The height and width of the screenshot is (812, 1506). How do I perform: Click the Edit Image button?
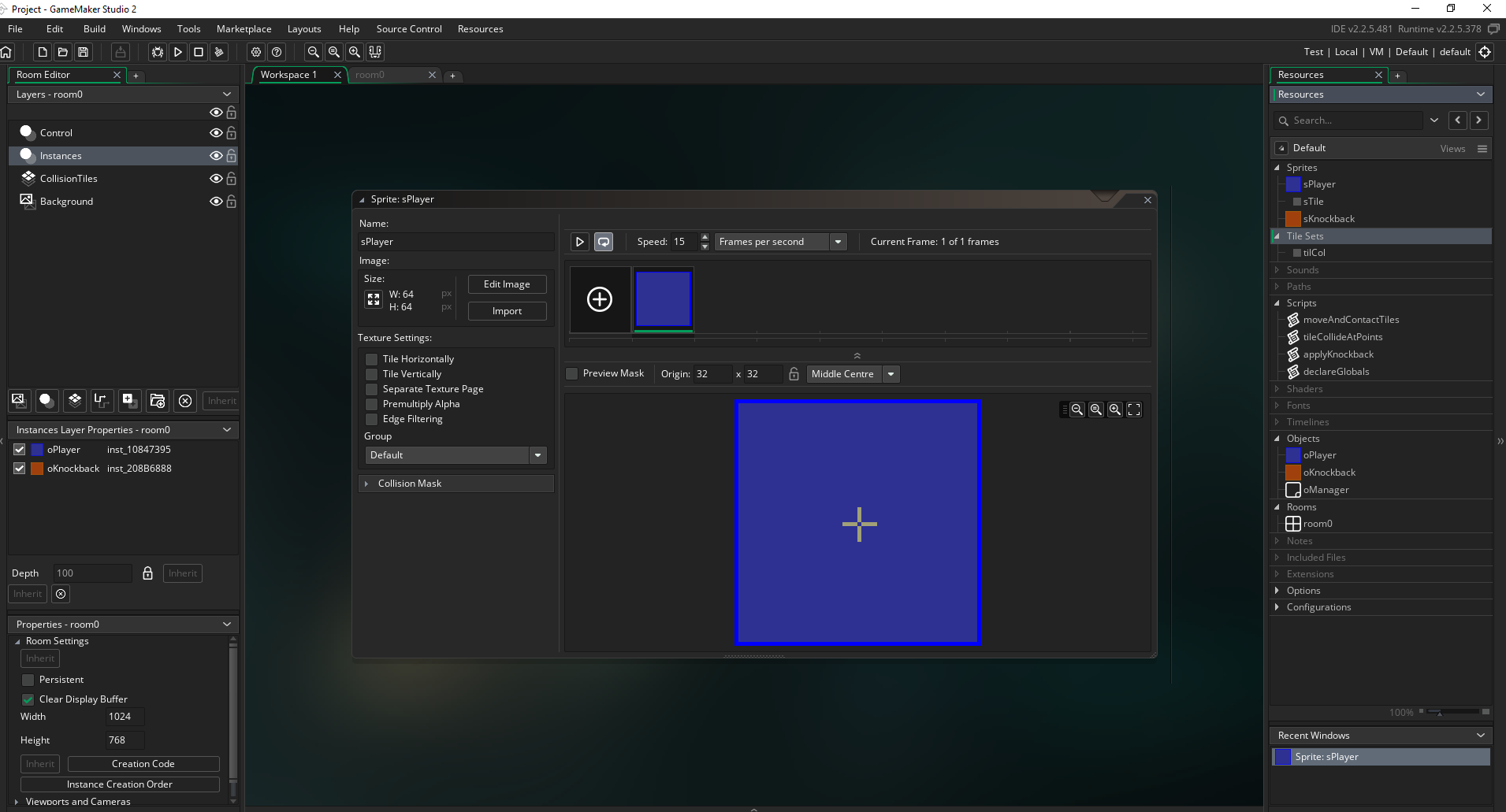(x=507, y=284)
